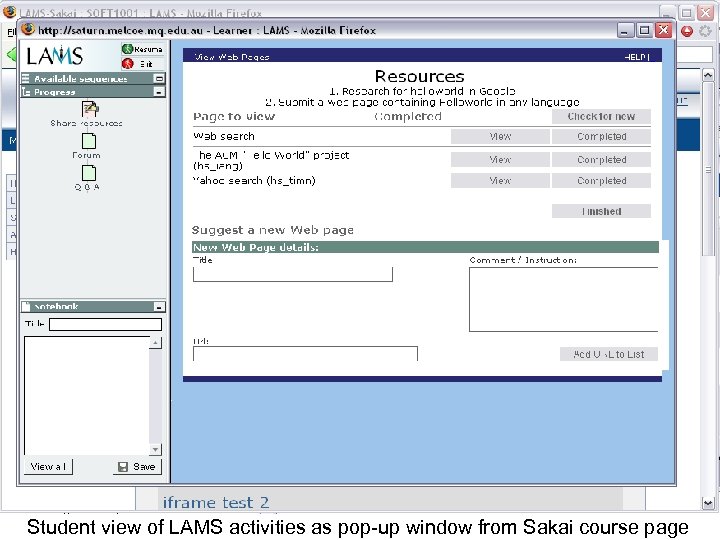Save the notebook entry
The image size is (720, 540).
coord(137,467)
